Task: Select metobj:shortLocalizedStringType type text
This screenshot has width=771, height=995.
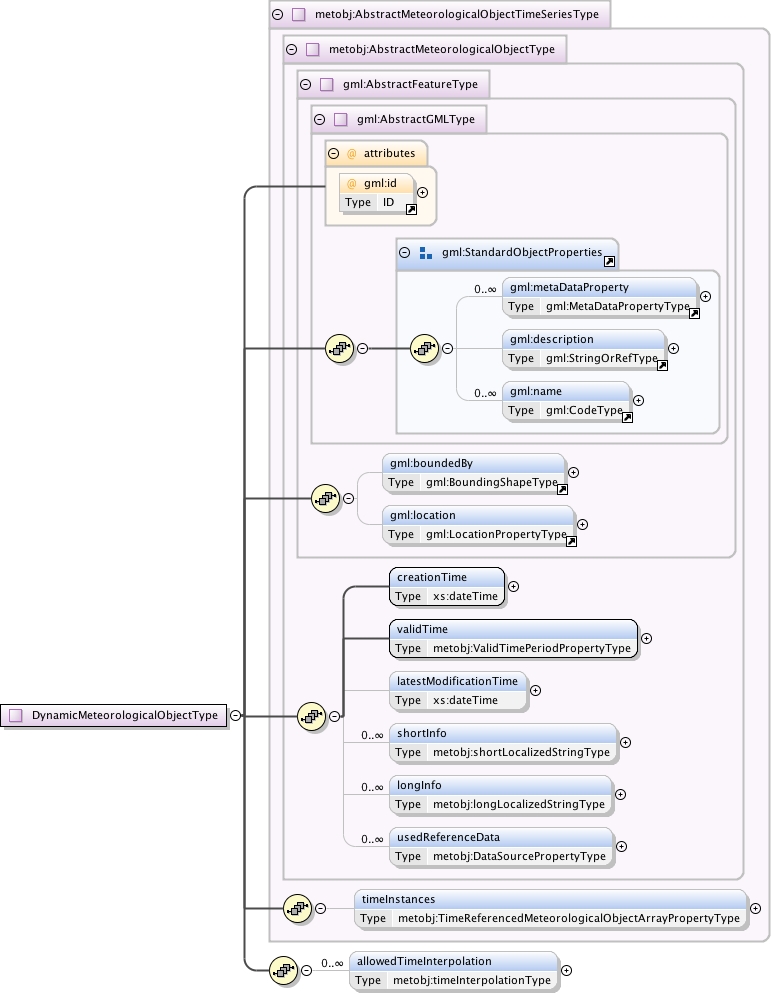Action: pyautogui.click(x=521, y=752)
